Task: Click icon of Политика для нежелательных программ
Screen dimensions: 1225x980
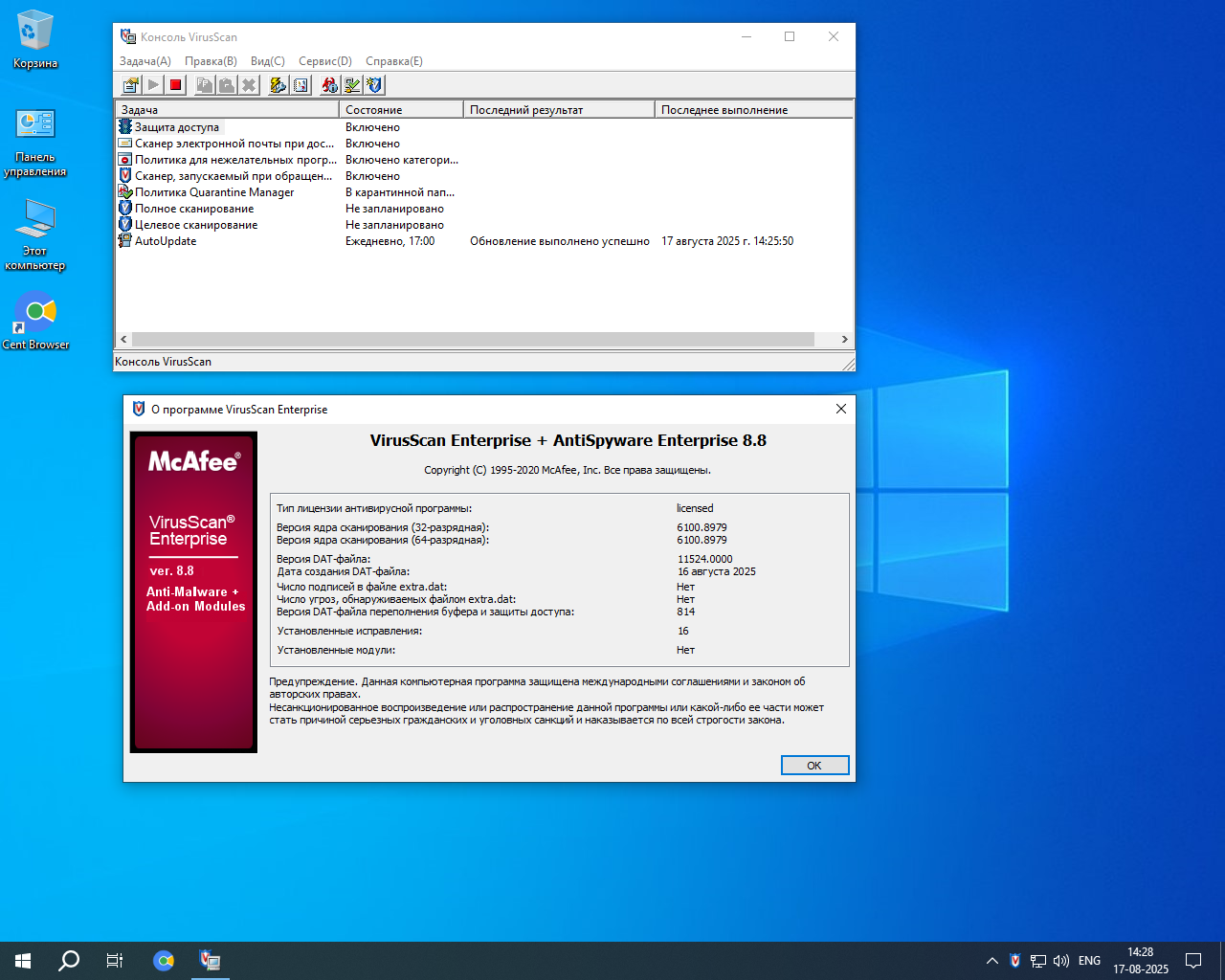Action: coord(125,159)
